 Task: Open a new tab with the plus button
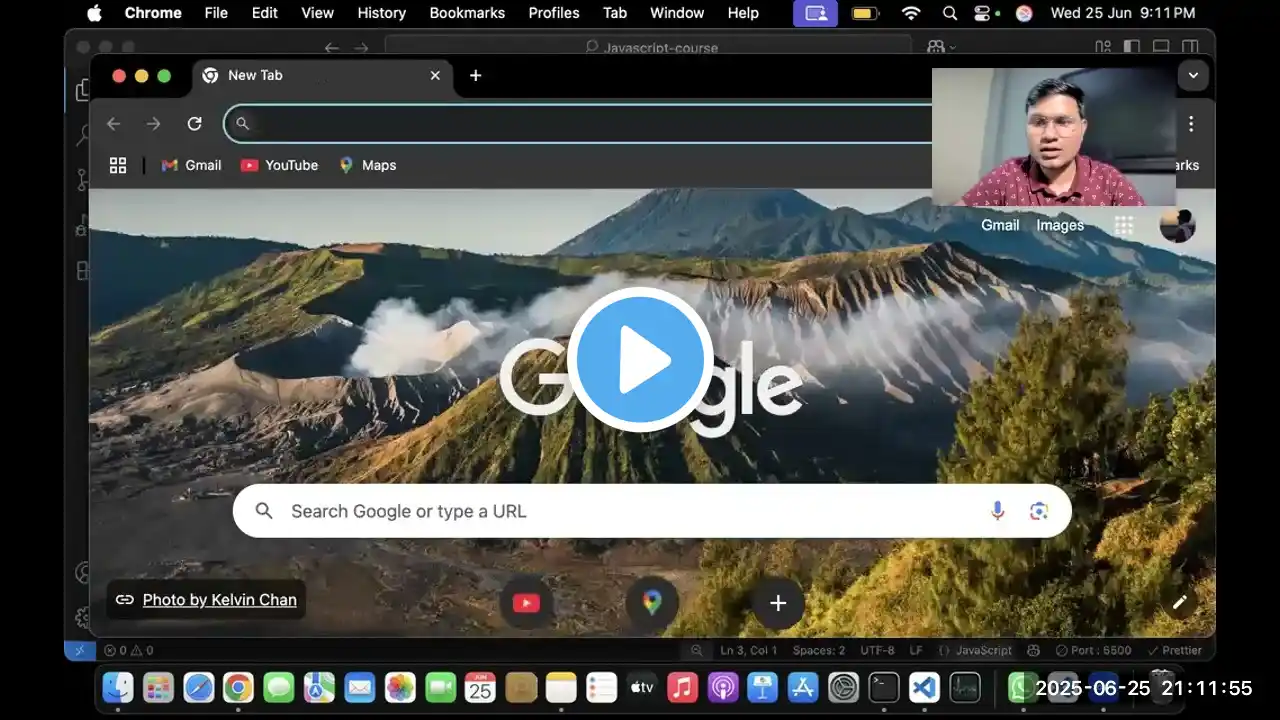476,76
